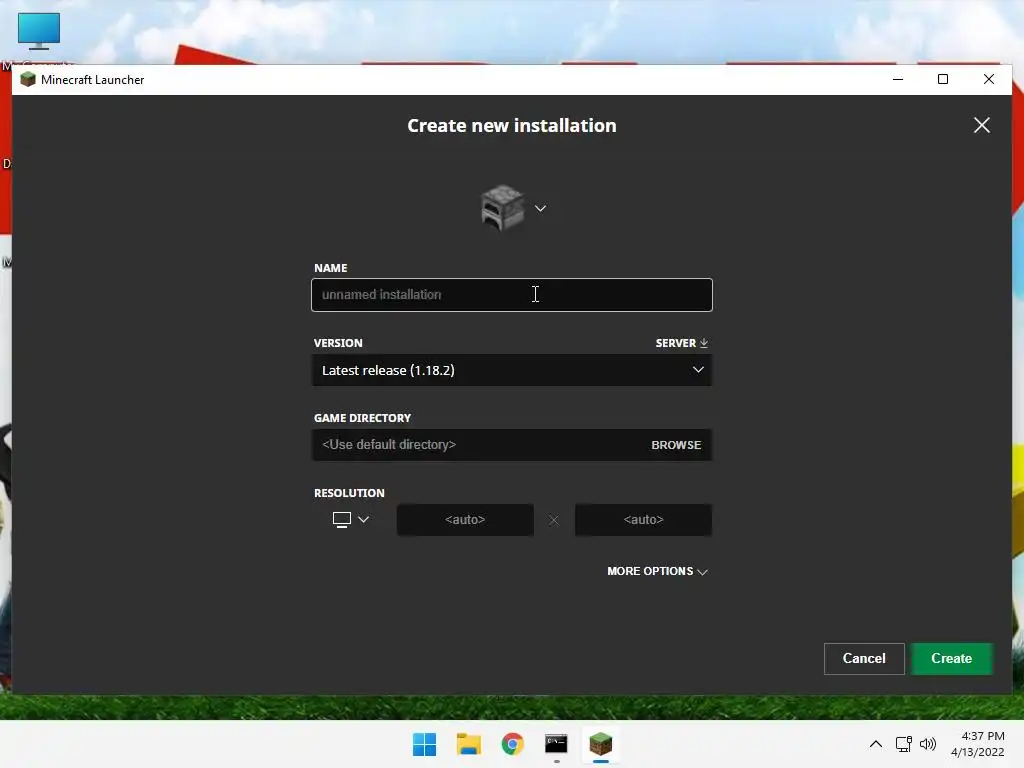Viewport: 1024px width, 768px height.
Task: Click BROWSE to choose game directory
Action: tap(676, 445)
